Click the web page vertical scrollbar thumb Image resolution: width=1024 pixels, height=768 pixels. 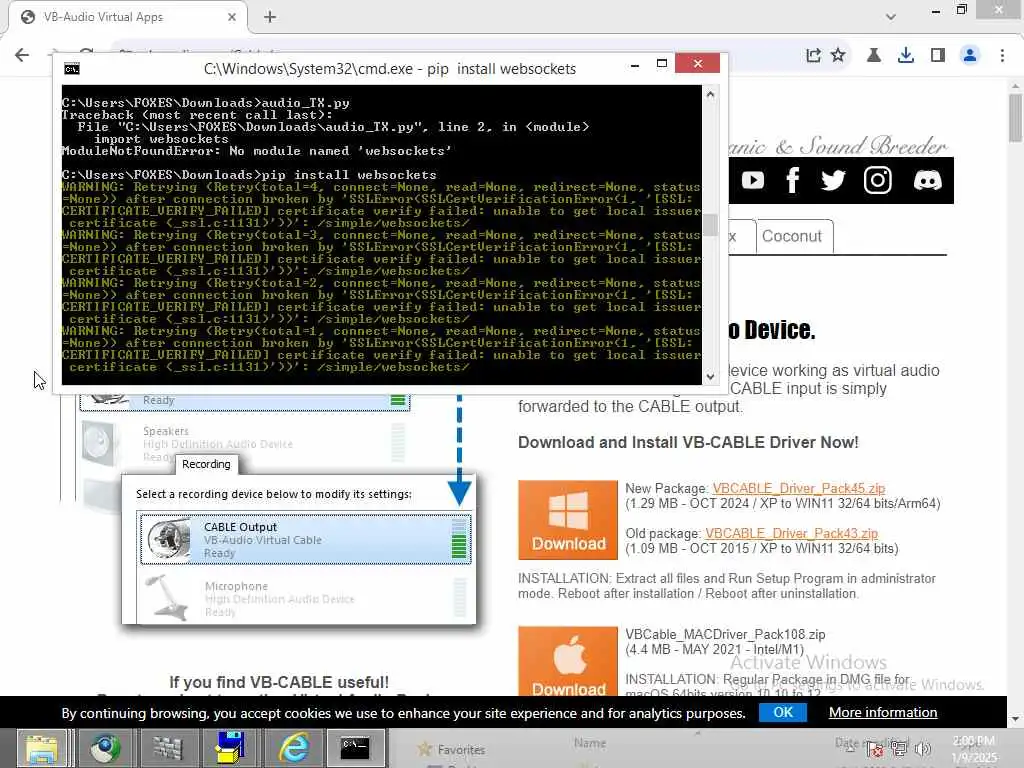coord(1015,118)
